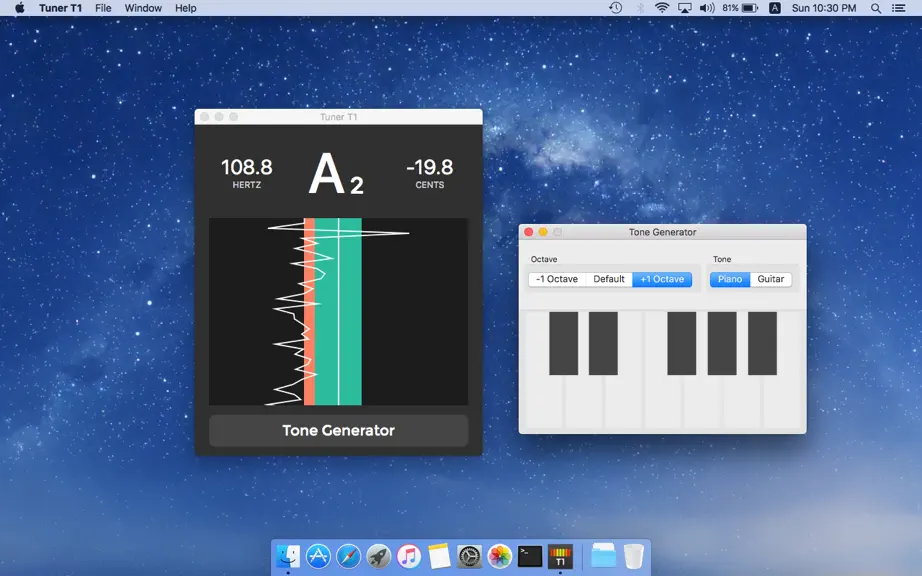
Task: Play the A-sharp black piano key
Action: pos(762,343)
